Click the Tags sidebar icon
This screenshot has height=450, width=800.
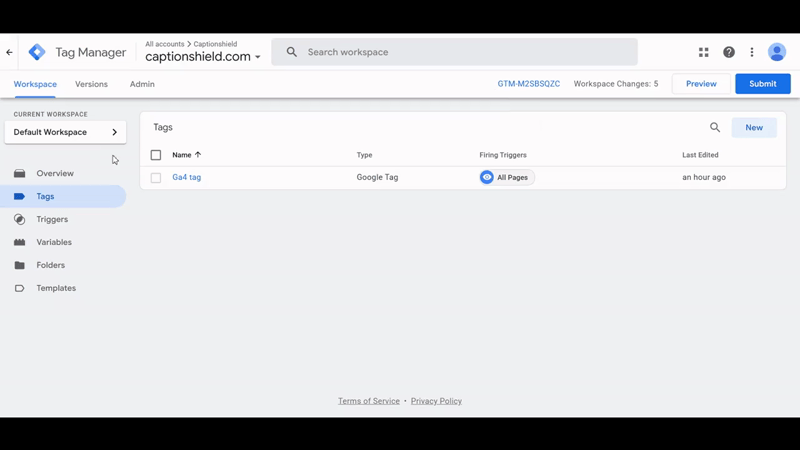click(19, 196)
